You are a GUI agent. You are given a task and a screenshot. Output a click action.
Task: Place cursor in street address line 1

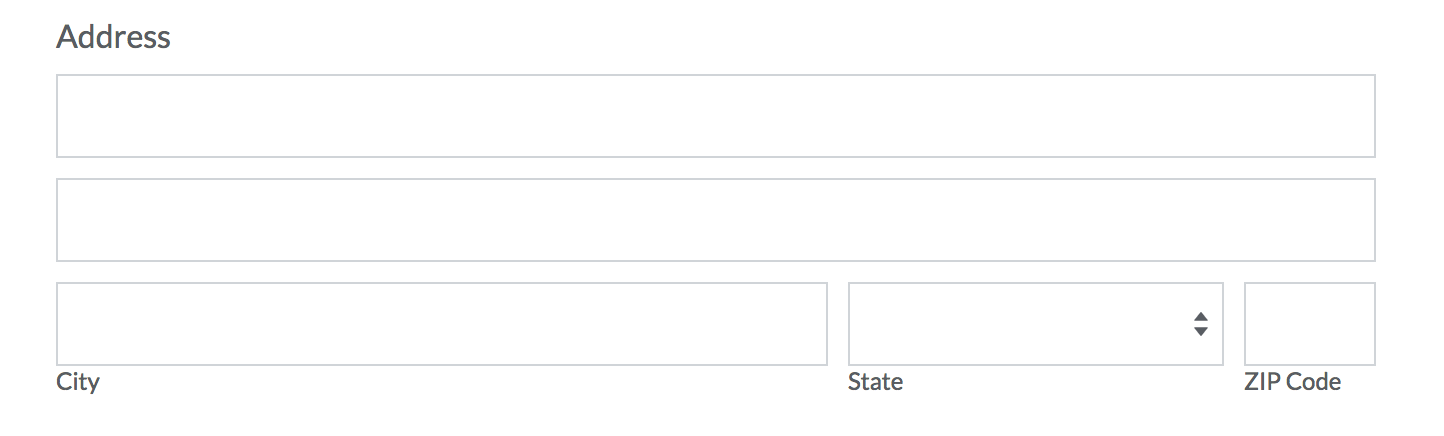(715, 116)
